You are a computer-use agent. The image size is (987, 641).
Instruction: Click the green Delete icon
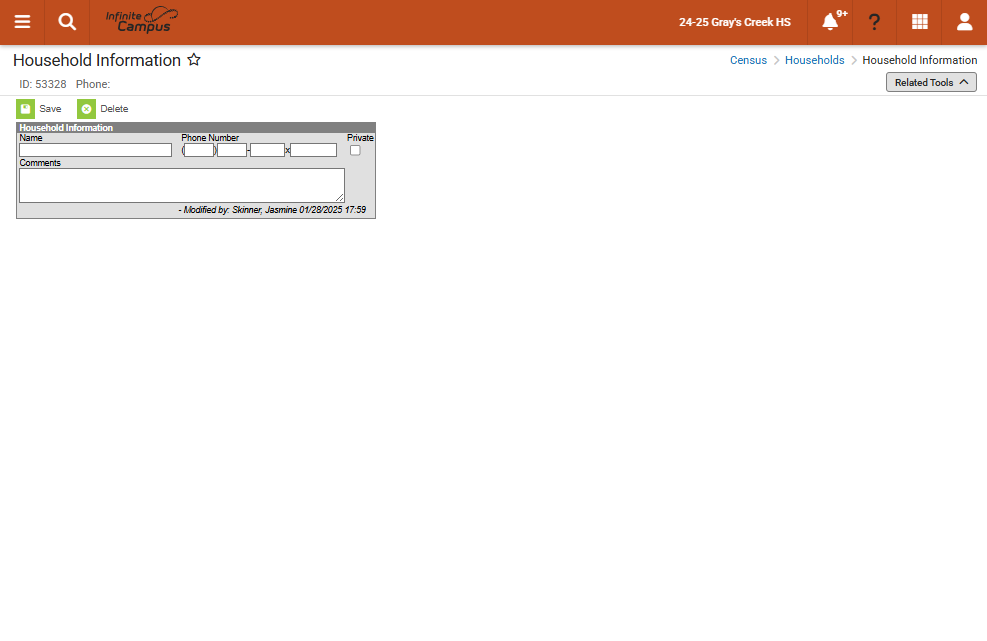pyautogui.click(x=86, y=109)
